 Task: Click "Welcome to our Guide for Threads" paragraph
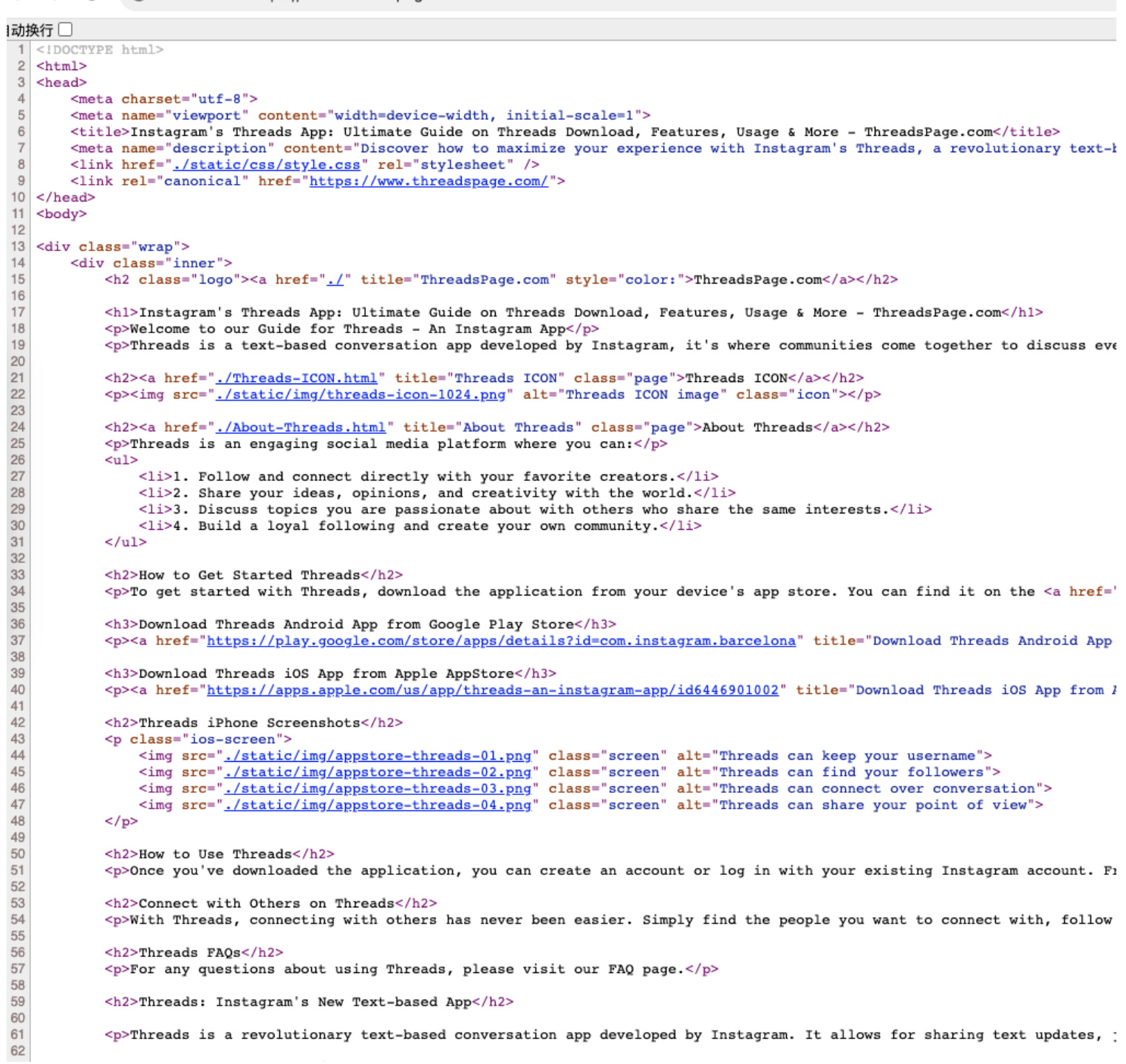point(352,329)
